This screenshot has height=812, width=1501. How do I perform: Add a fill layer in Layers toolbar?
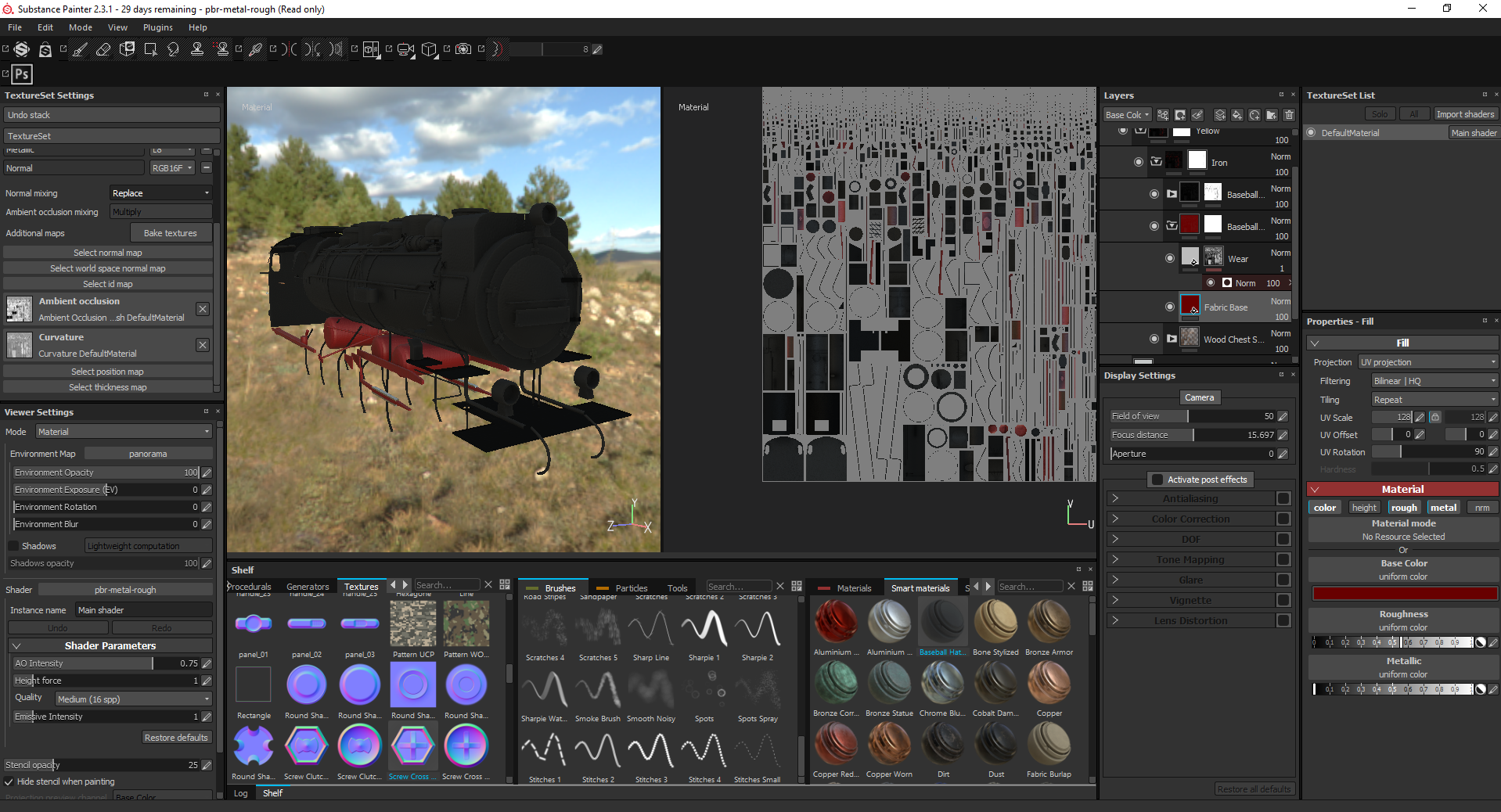pos(1236,115)
